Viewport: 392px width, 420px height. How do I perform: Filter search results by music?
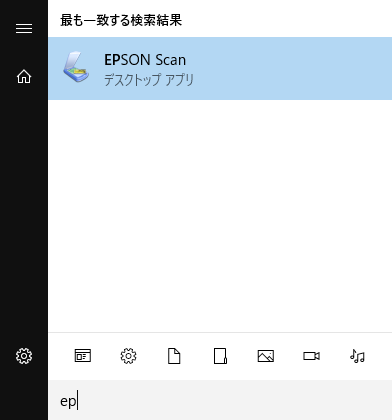(x=357, y=356)
